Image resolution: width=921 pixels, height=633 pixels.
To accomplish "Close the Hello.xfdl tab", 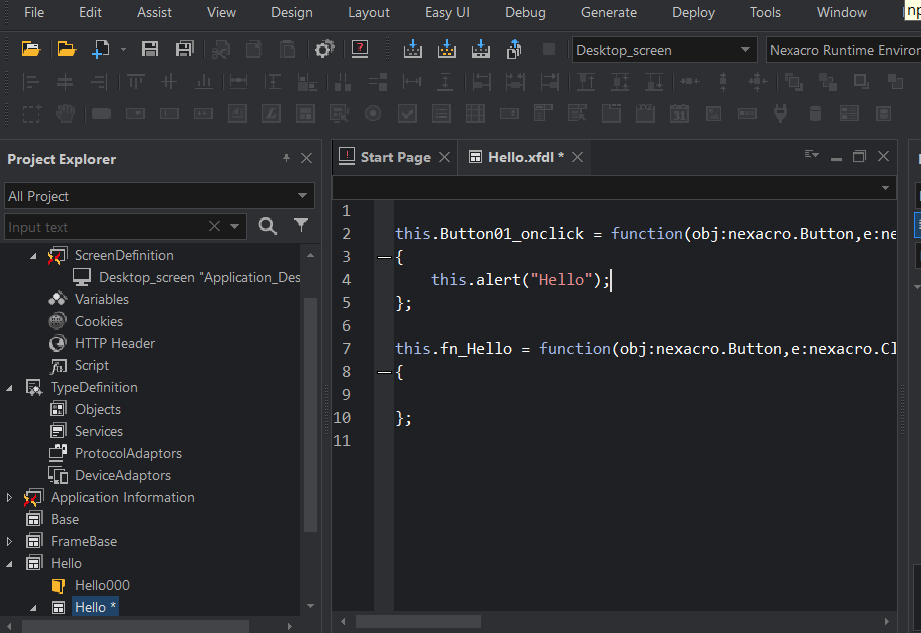I will coord(577,157).
